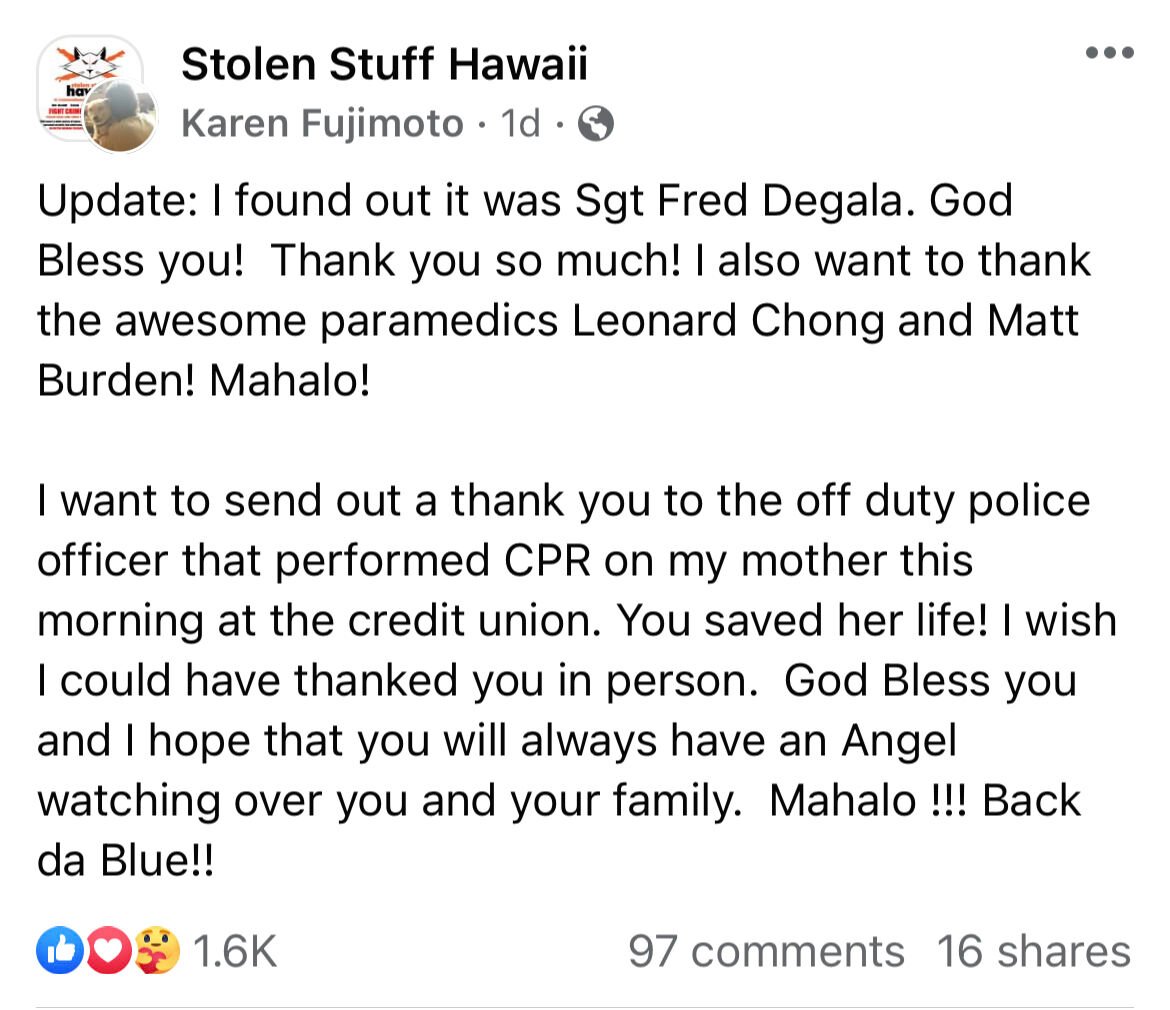1170x1010 pixels.
Task: Open the post via the 1d timestamp
Action: 519,123
